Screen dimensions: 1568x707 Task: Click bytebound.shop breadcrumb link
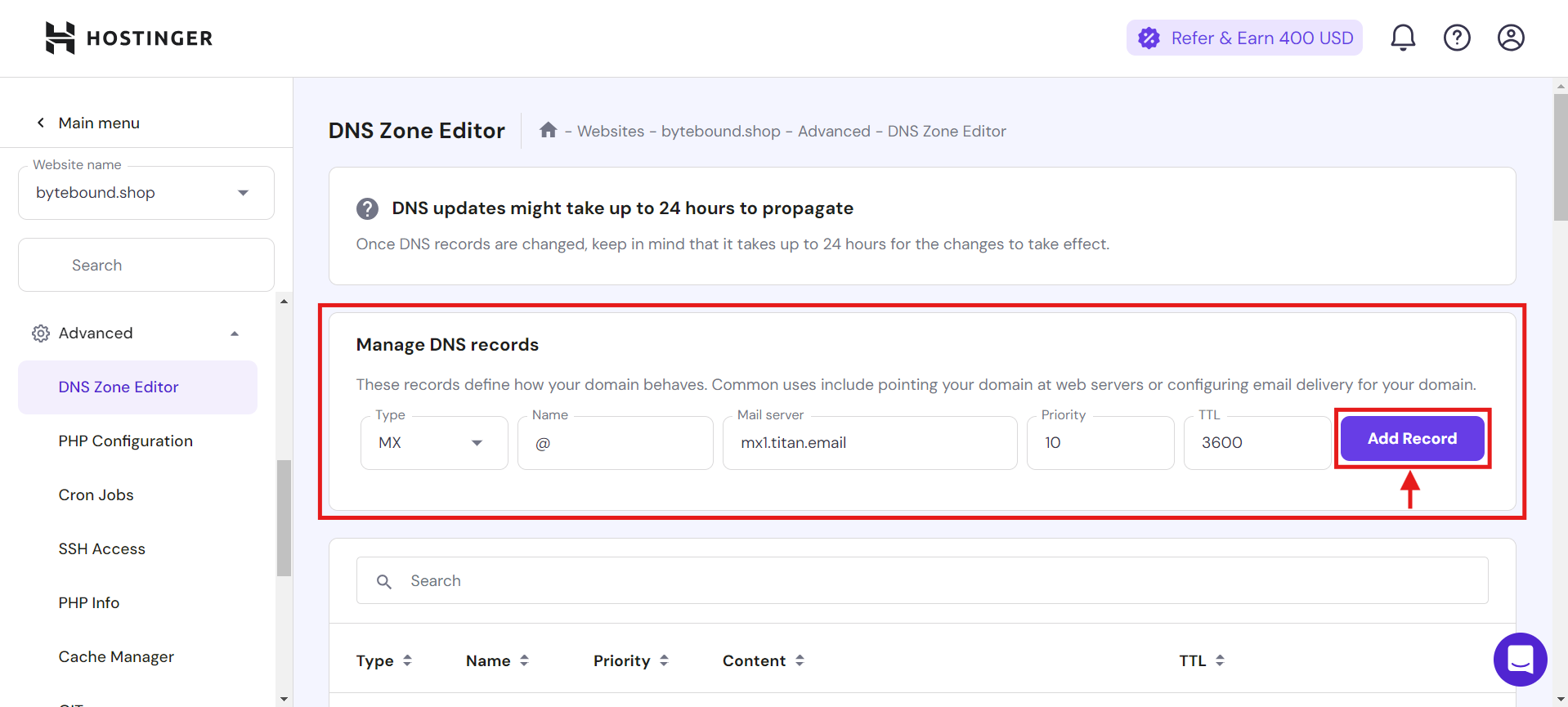pyautogui.click(x=721, y=131)
